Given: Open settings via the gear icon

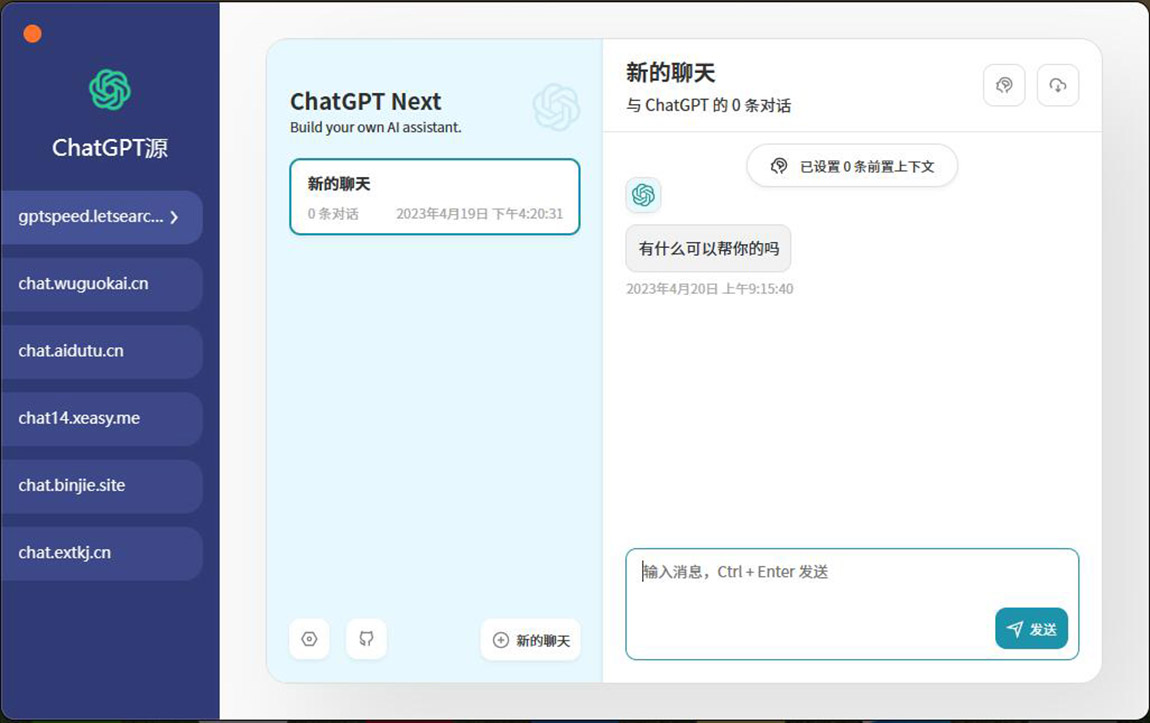Looking at the screenshot, I should [x=309, y=639].
